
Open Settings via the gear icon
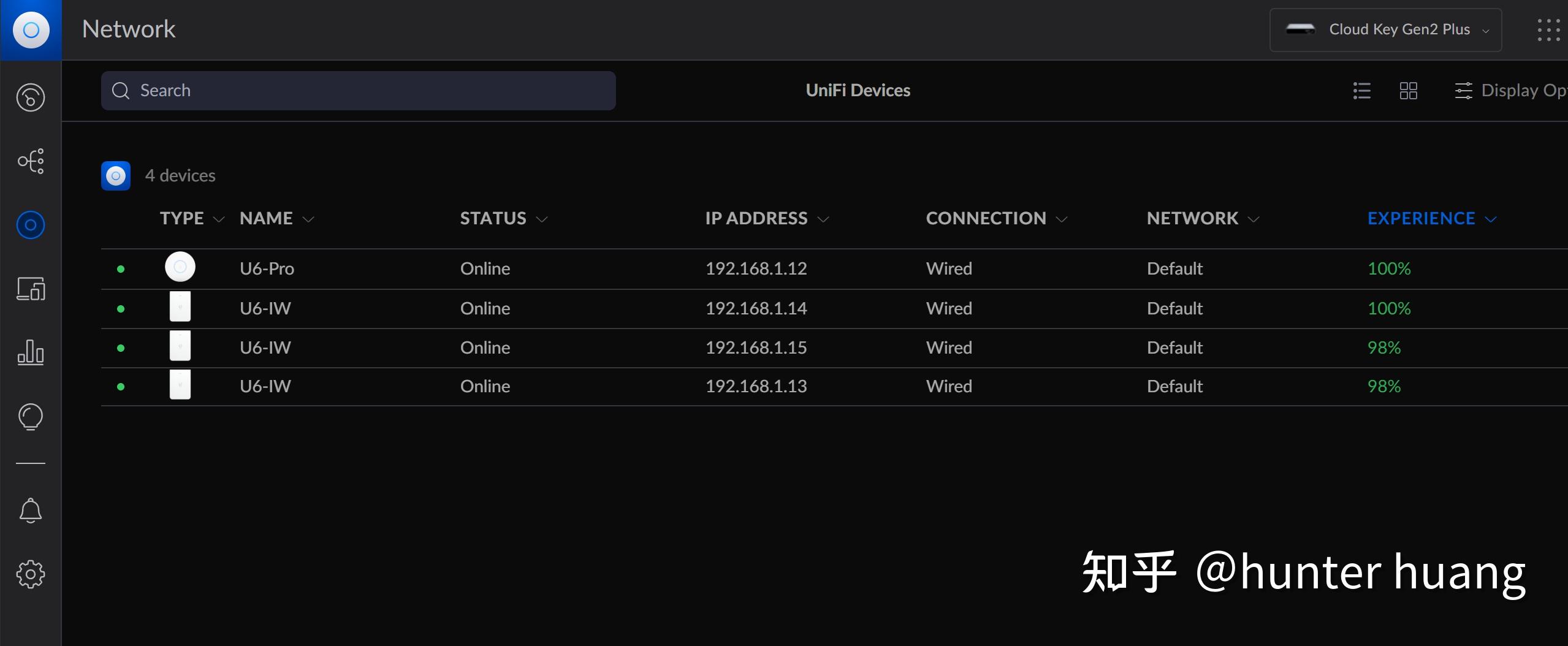click(x=30, y=574)
